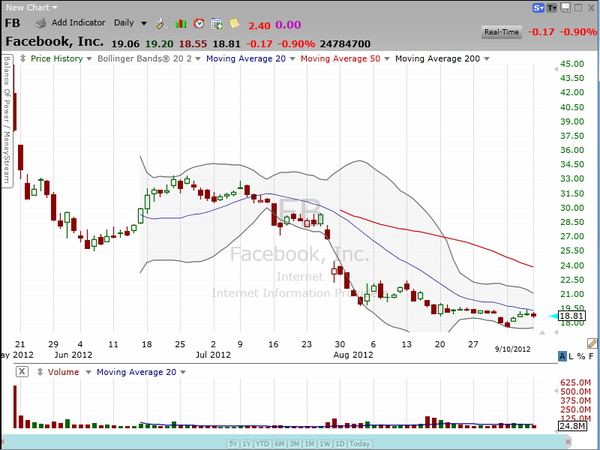Open the New Chart title menu
600x450 pixels.
click(x=32, y=6)
